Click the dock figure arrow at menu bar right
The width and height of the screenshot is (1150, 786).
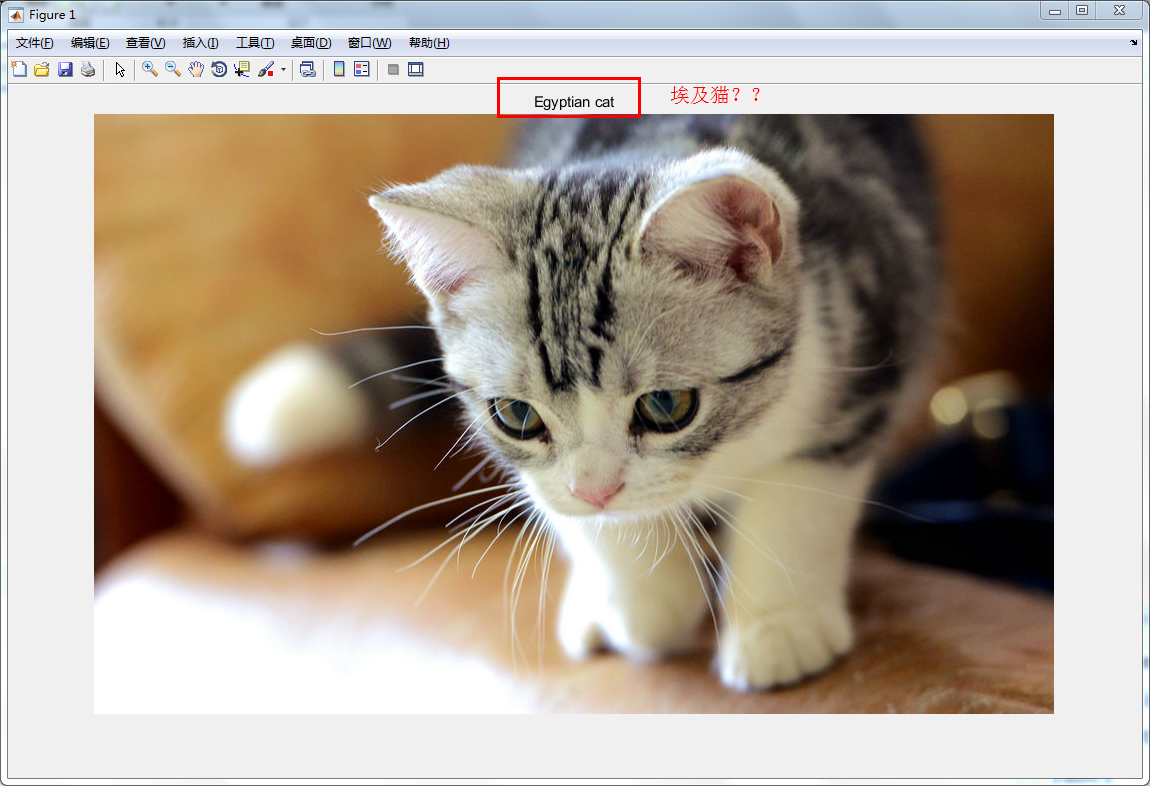point(1134,43)
